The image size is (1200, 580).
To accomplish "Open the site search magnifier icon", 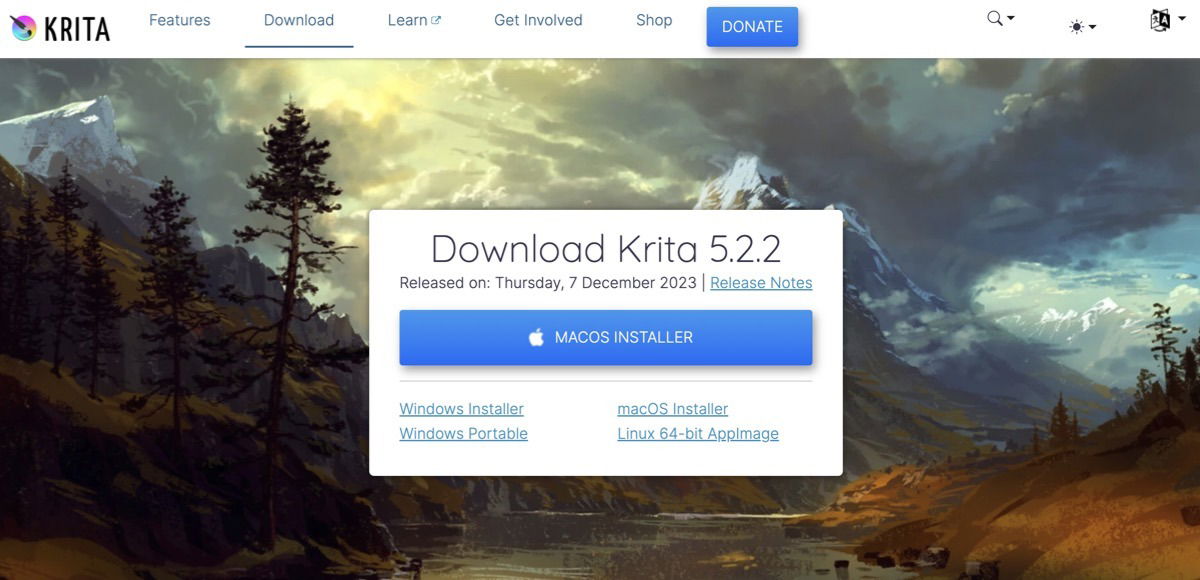I will pyautogui.click(x=992, y=17).
